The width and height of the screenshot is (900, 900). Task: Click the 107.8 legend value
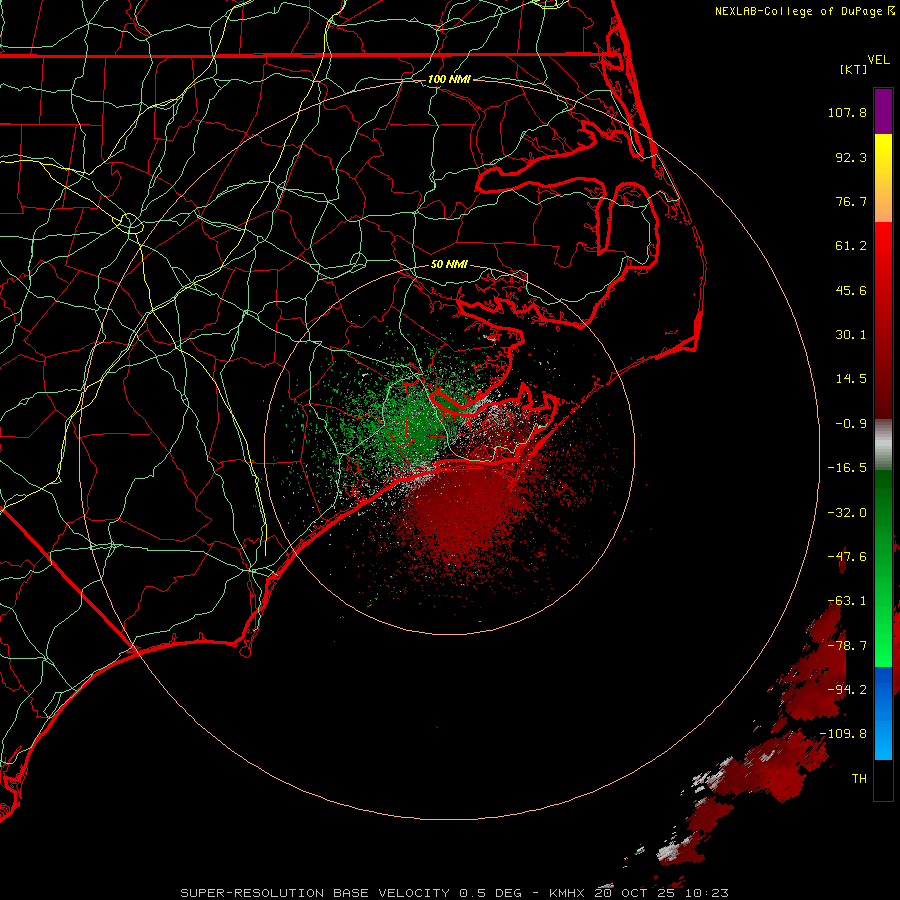coord(847,112)
